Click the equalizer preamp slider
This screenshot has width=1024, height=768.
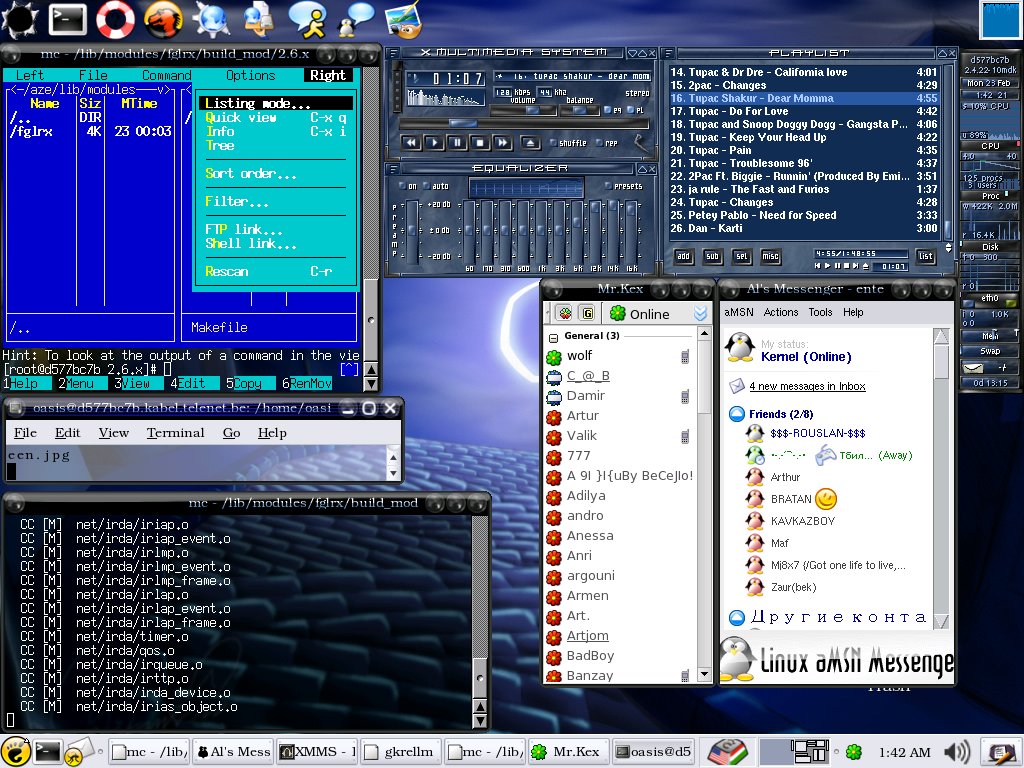click(412, 230)
